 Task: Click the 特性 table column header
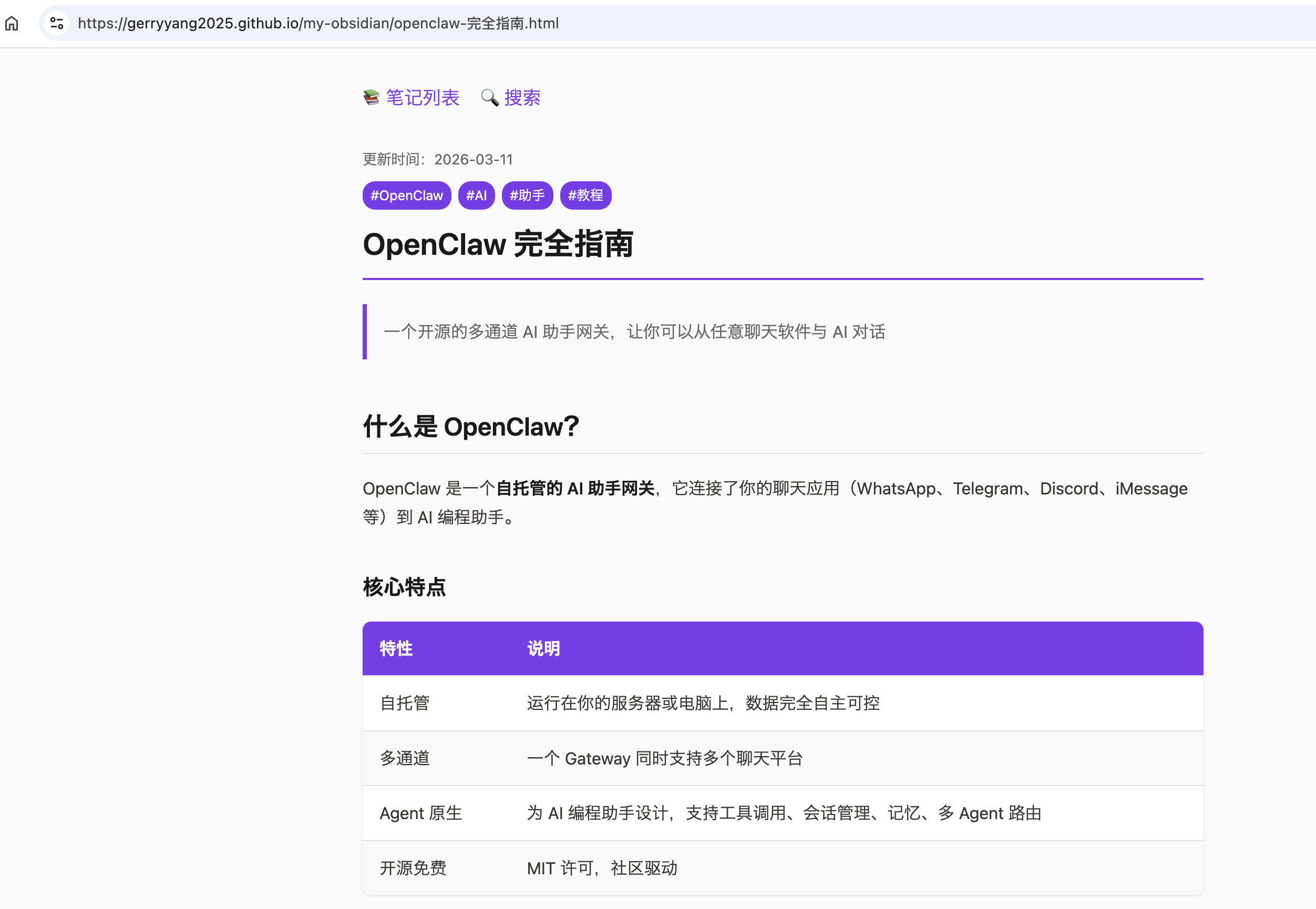coord(396,648)
